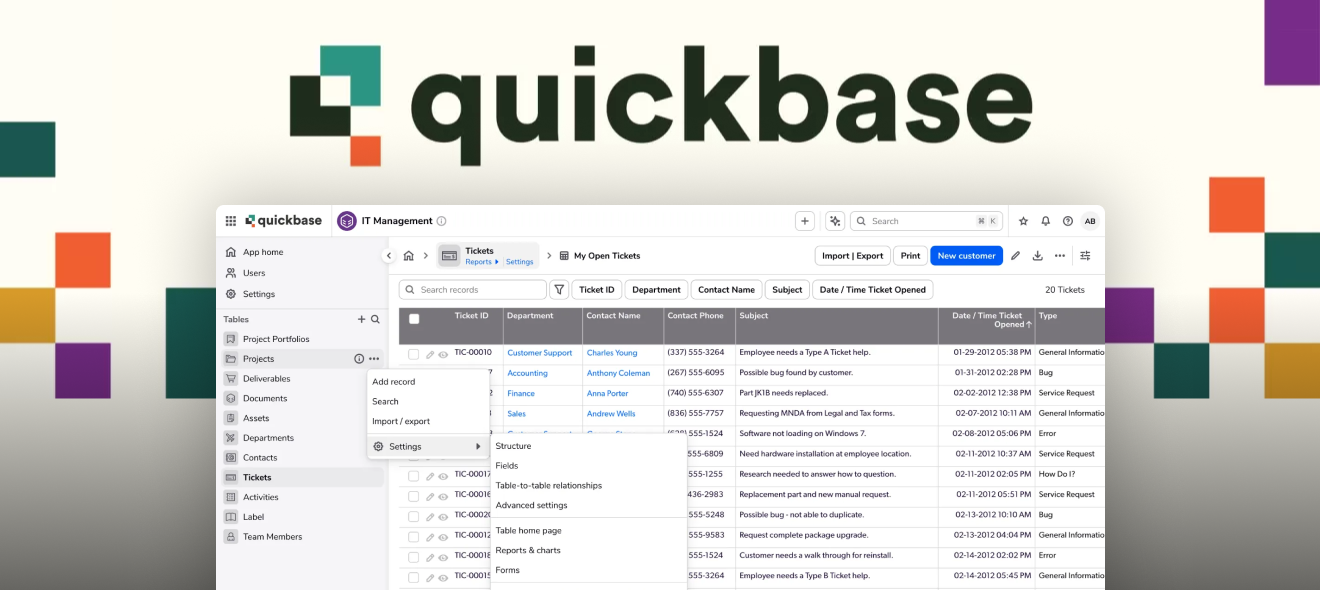Screen dimensions: 1320x590
Task: Open the notifications bell icon
Action: coord(1046,221)
